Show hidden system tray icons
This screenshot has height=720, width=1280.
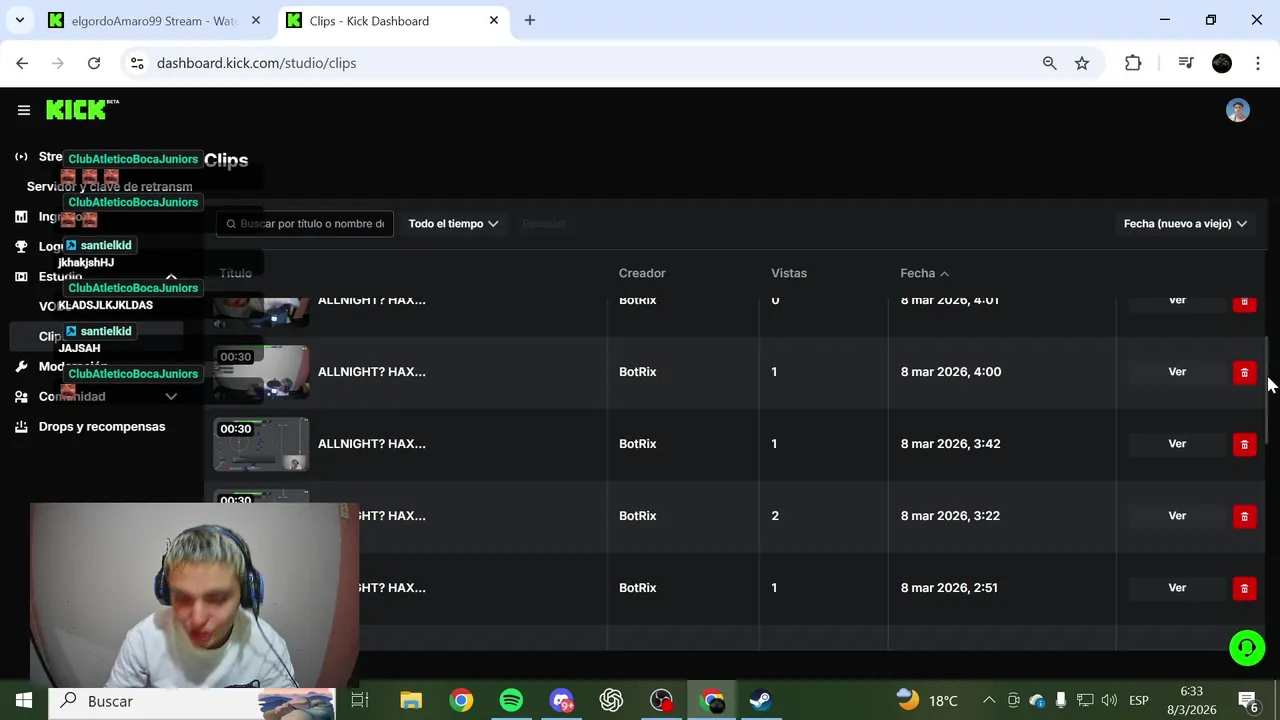click(989, 701)
